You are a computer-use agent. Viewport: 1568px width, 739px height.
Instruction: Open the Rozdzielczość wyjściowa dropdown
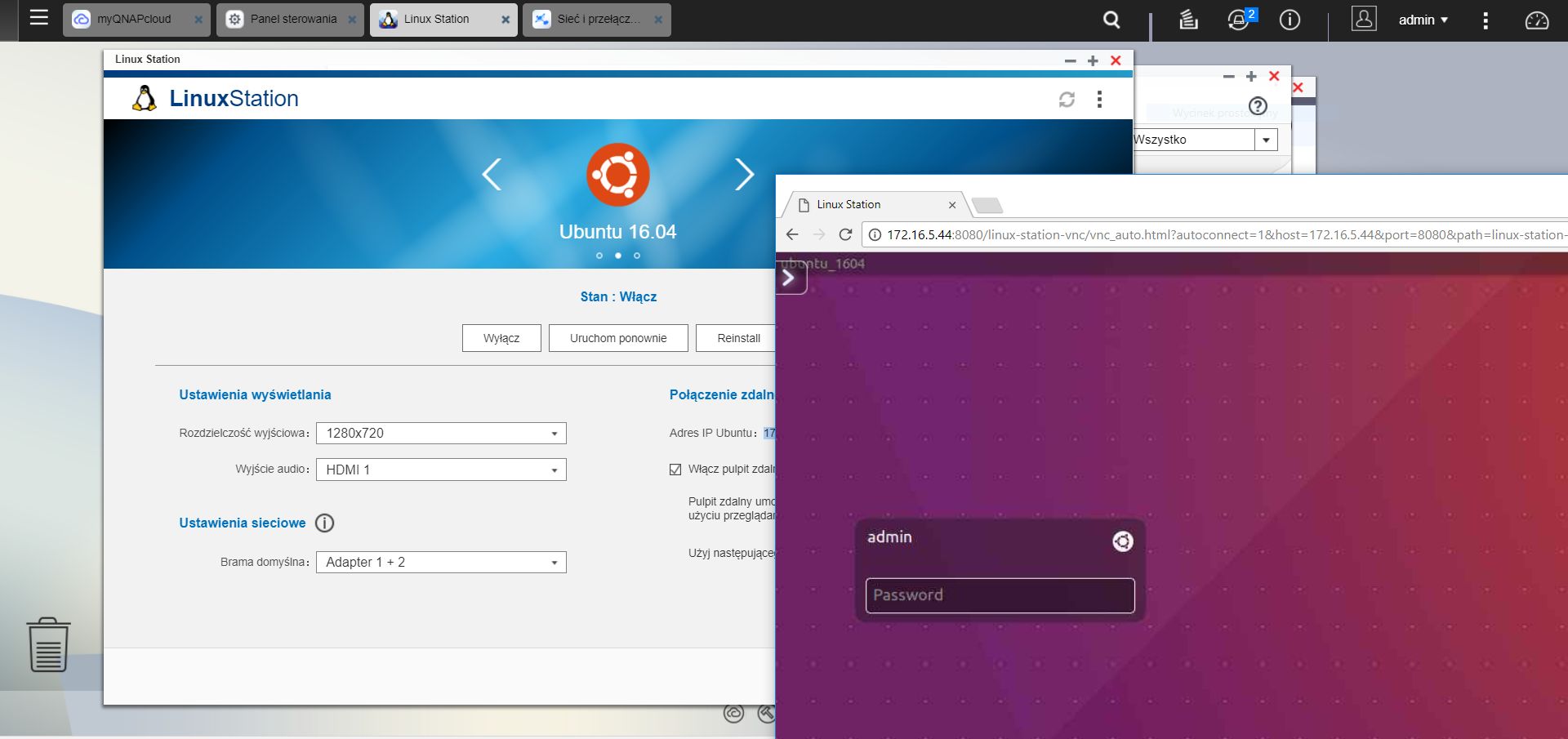[441, 433]
